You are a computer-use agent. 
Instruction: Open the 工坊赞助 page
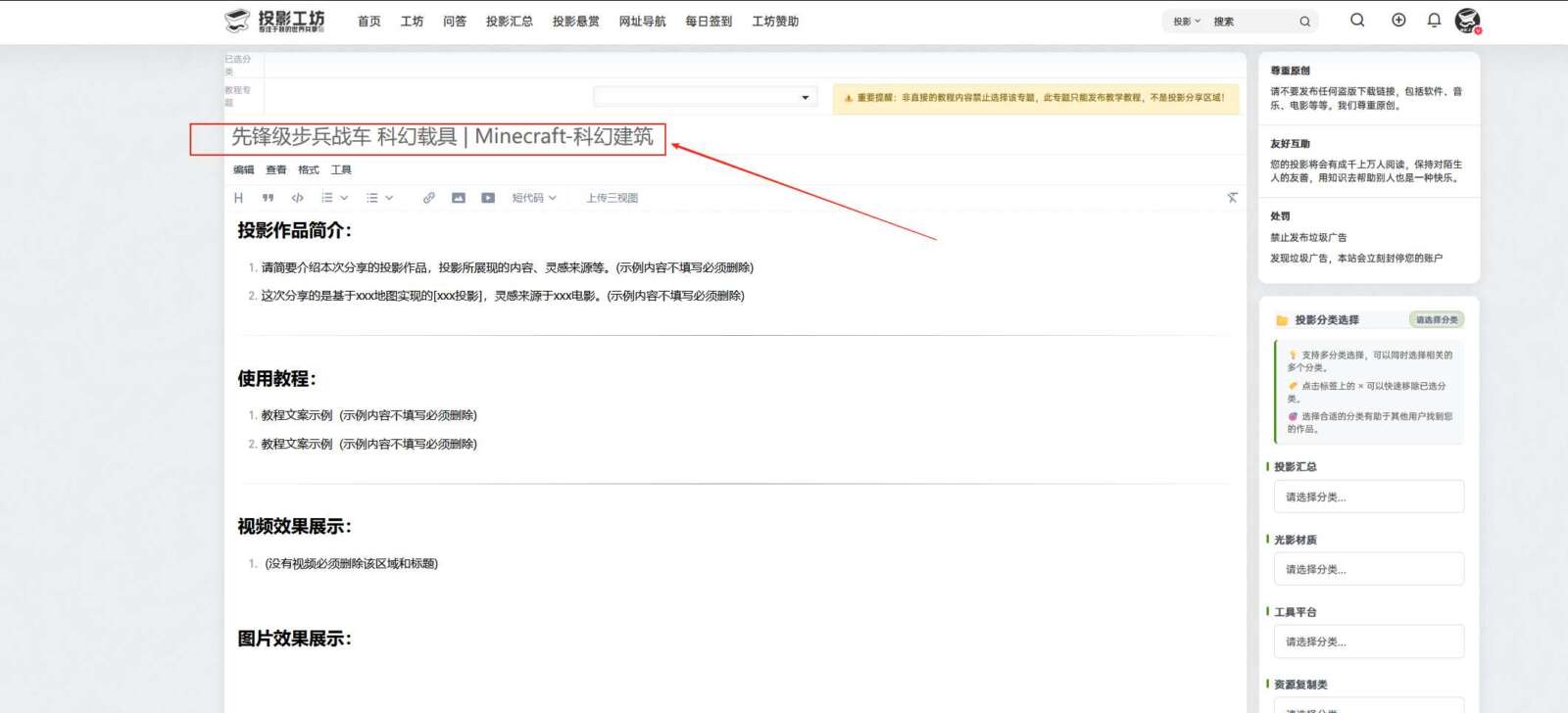point(775,22)
